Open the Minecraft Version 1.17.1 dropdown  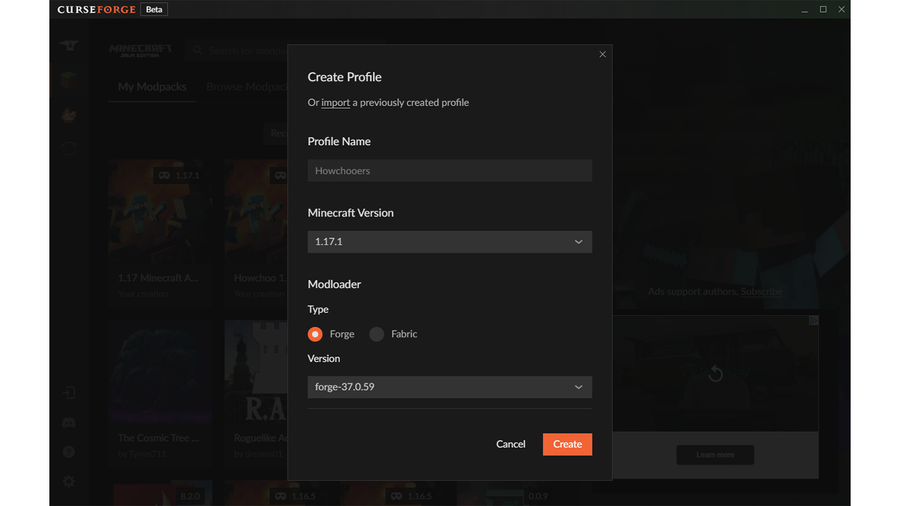tap(449, 242)
